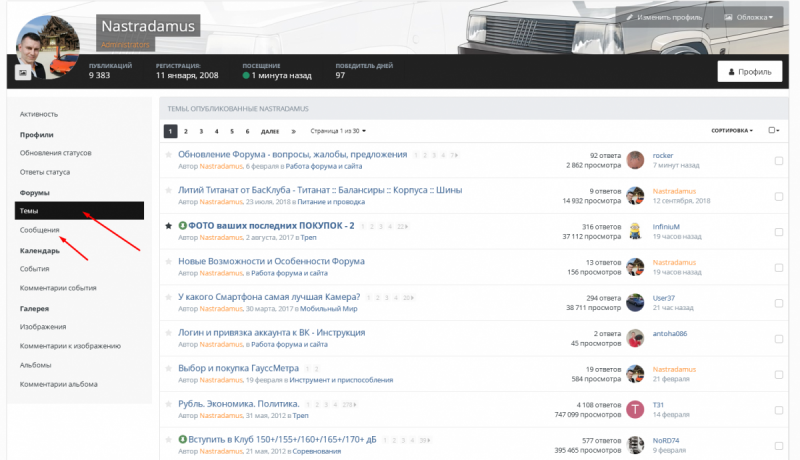Viewport: 800px width, 460px height.
Task: Click the green unread icon on ФОТО topic
Action: coord(182,225)
